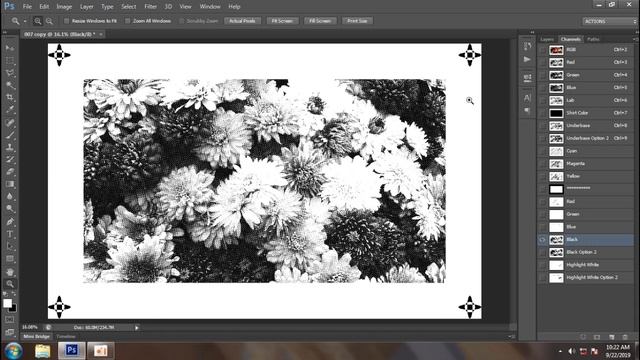Click the Zoom In mode icon in options bar
640x360 pixels.
click(x=38, y=21)
